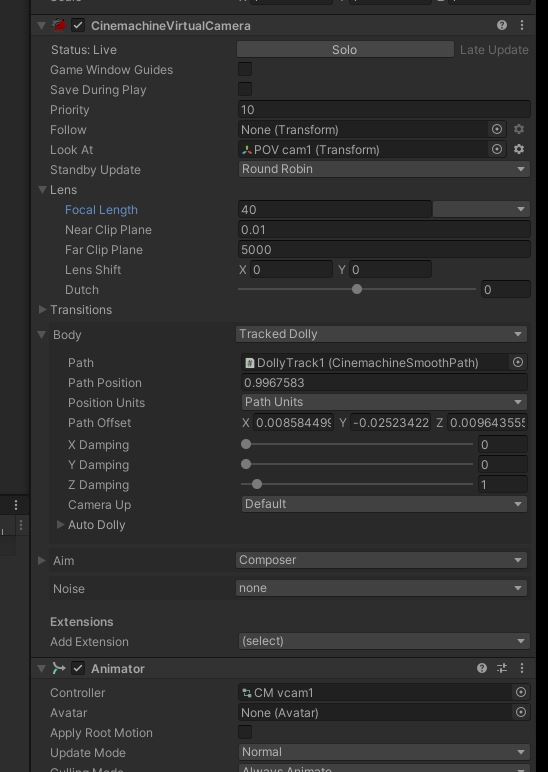This screenshot has width=548, height=772.
Task: Expand the Aim section
Action: click(42, 560)
